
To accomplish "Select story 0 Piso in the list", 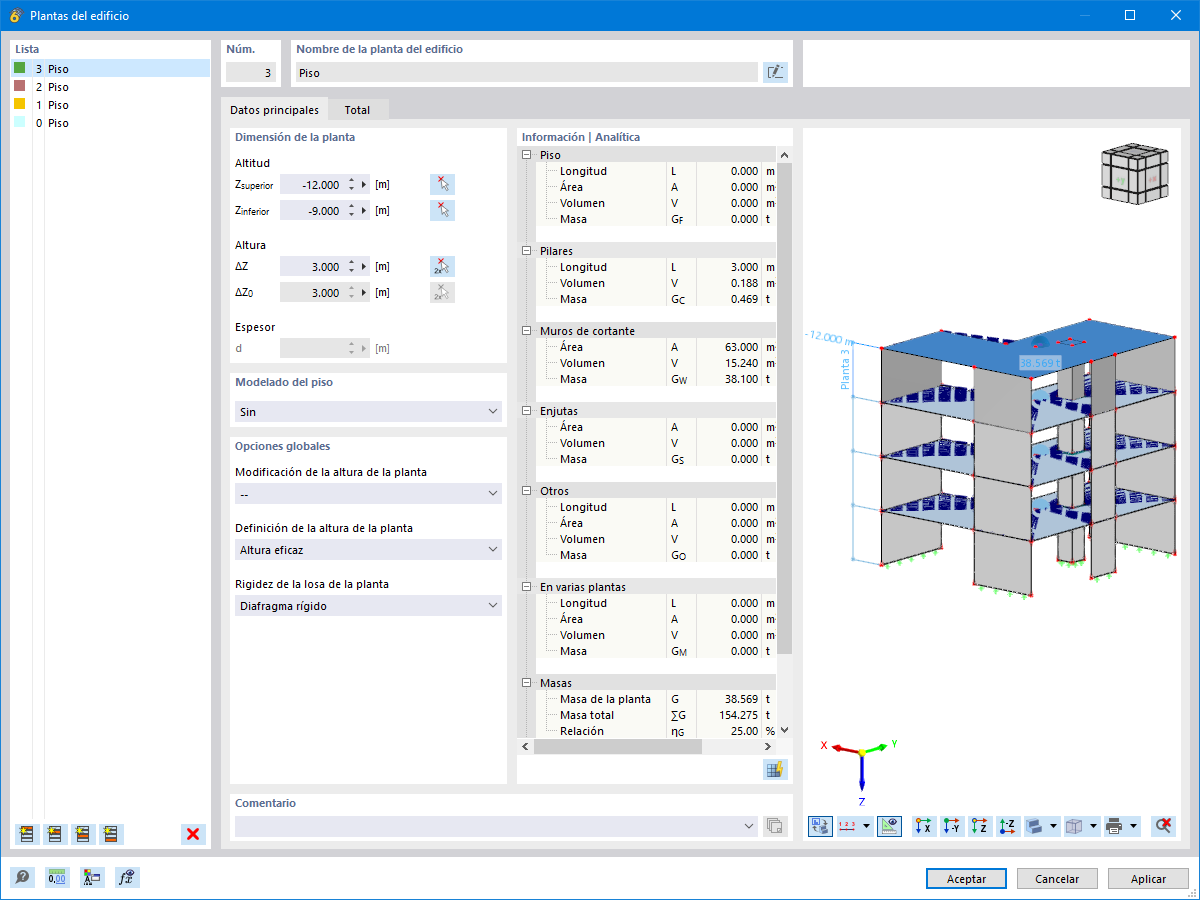I will tap(110, 123).
